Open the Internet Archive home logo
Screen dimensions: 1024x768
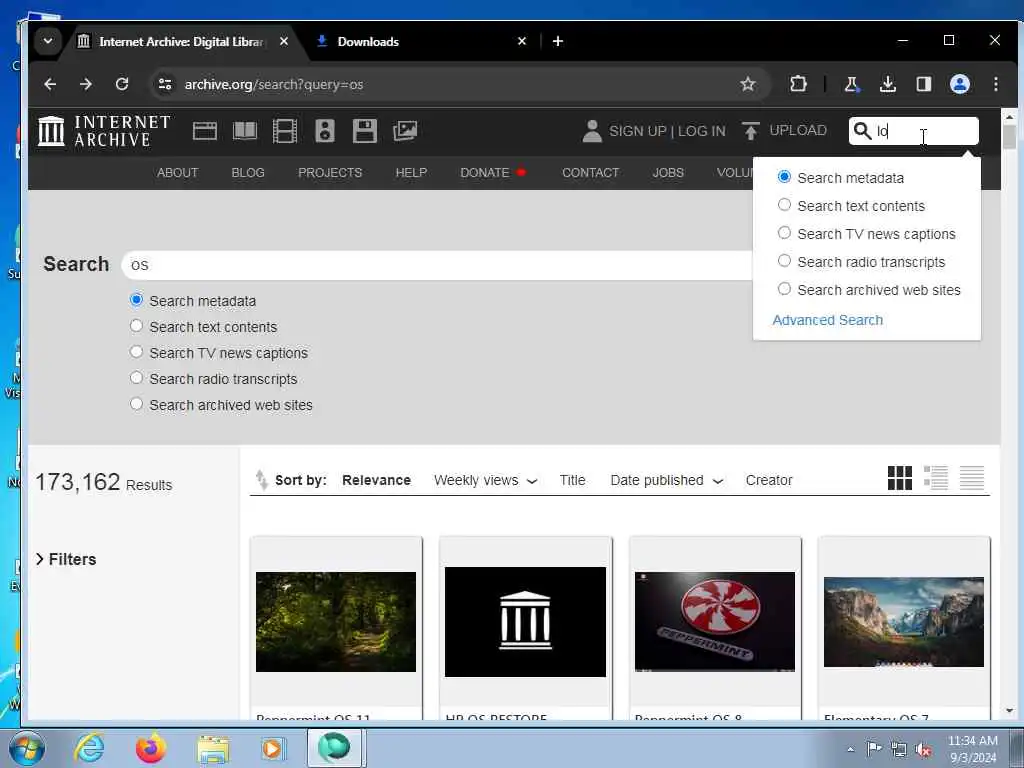click(x=104, y=131)
